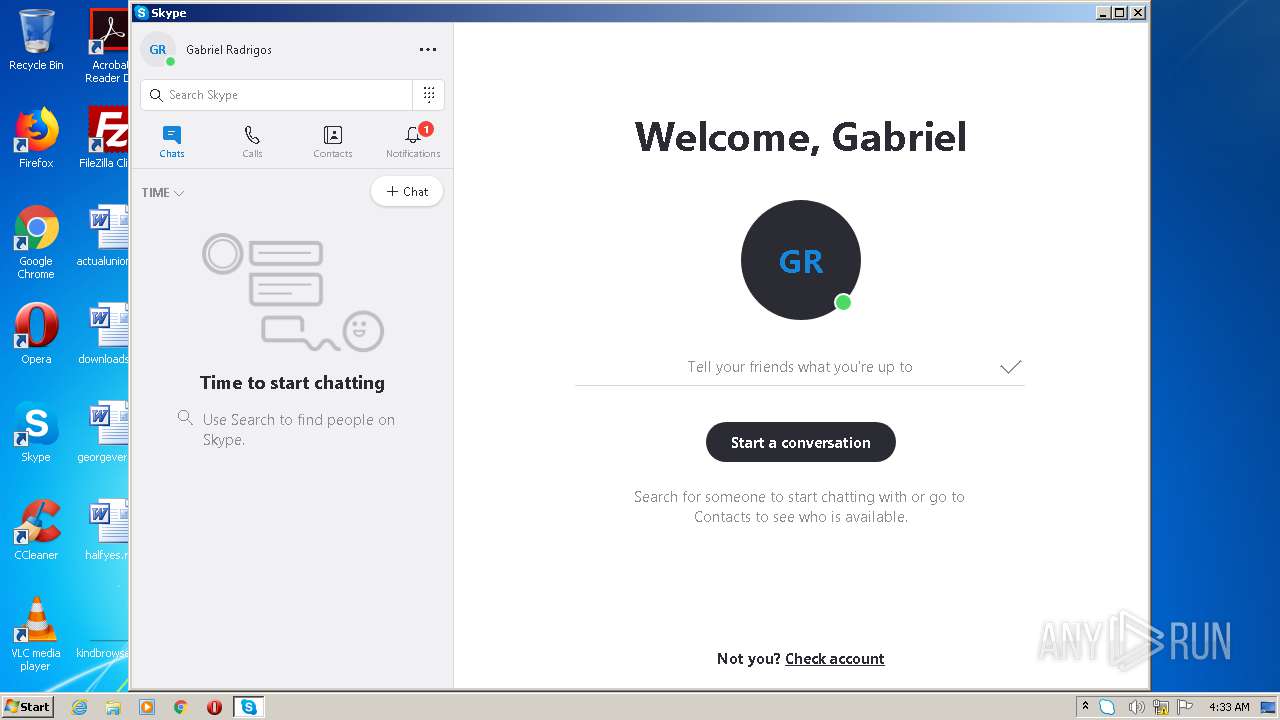Open Opera desktop shortcut
Viewport: 1280px width, 720px height.
36,334
